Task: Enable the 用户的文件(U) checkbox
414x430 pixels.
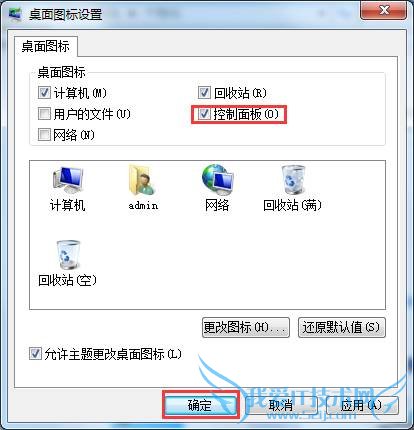Action: tap(44, 114)
